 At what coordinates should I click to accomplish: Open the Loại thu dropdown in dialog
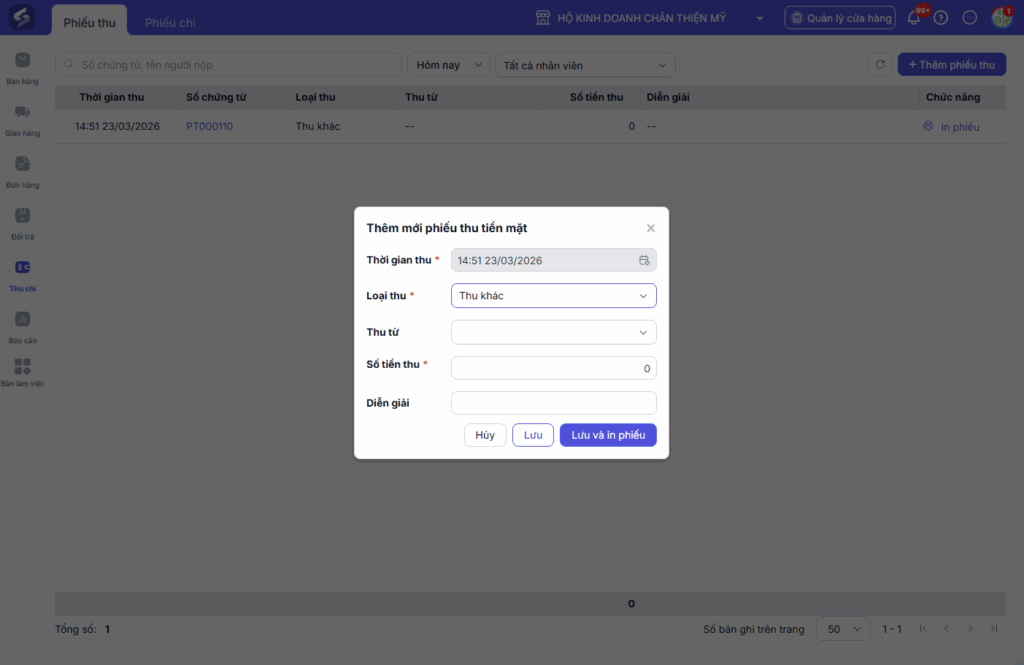click(553, 295)
